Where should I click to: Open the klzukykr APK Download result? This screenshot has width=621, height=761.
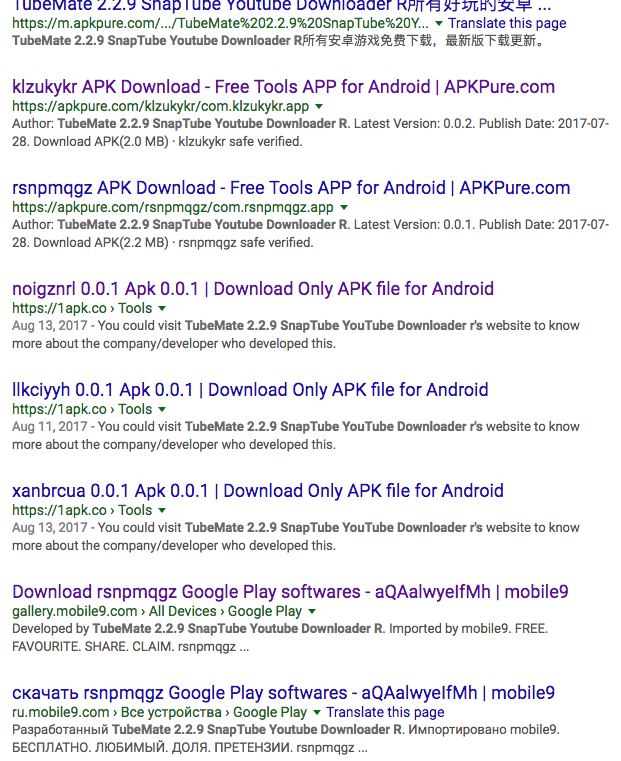pos(283,87)
